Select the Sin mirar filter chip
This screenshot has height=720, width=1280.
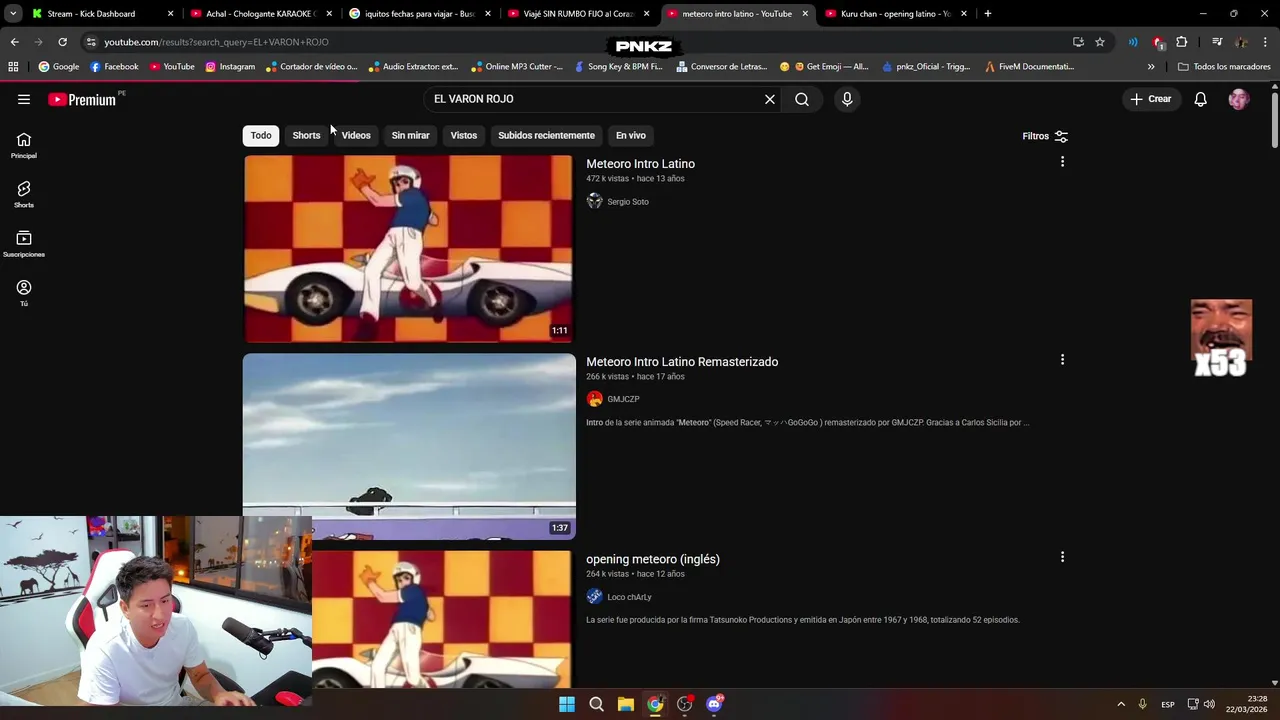point(410,135)
